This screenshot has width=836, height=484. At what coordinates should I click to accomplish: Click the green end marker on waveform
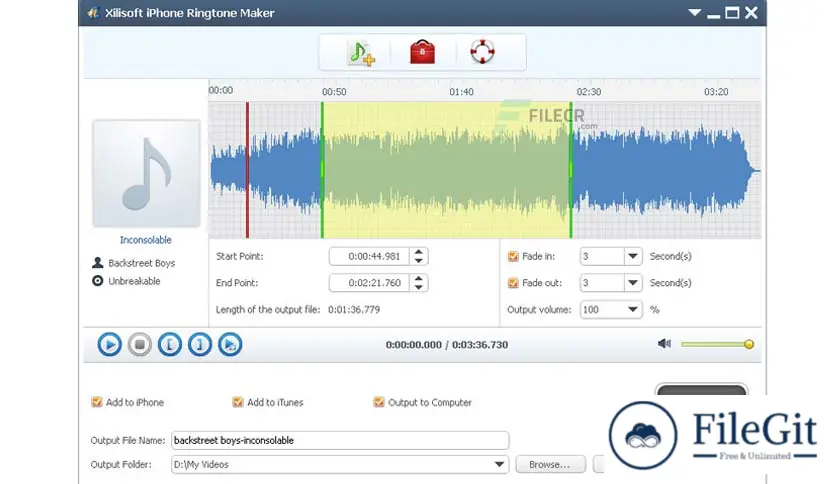(570, 170)
